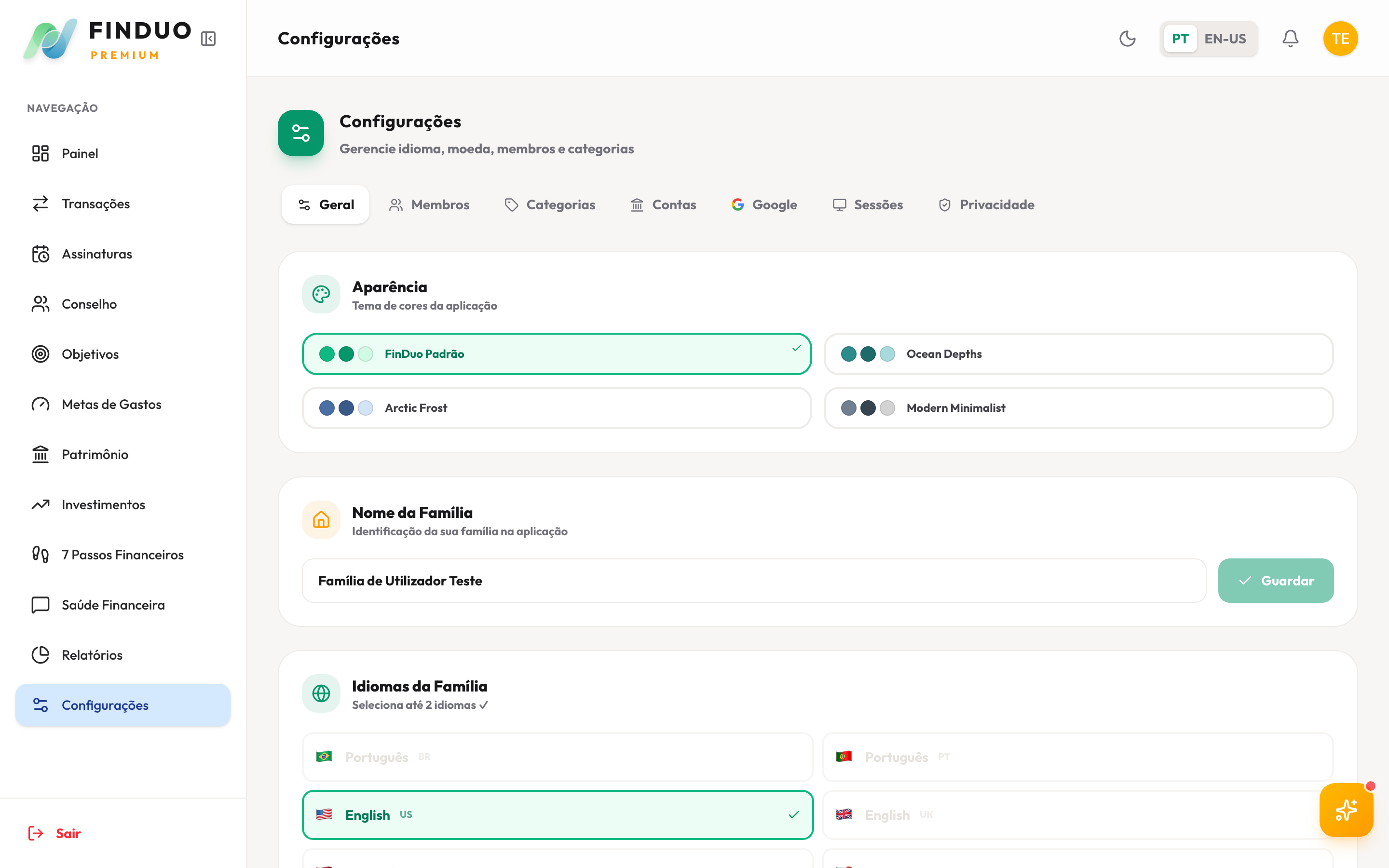Enable the Arctic Frost color theme
This screenshot has height=868, width=1389.
(x=556, y=407)
